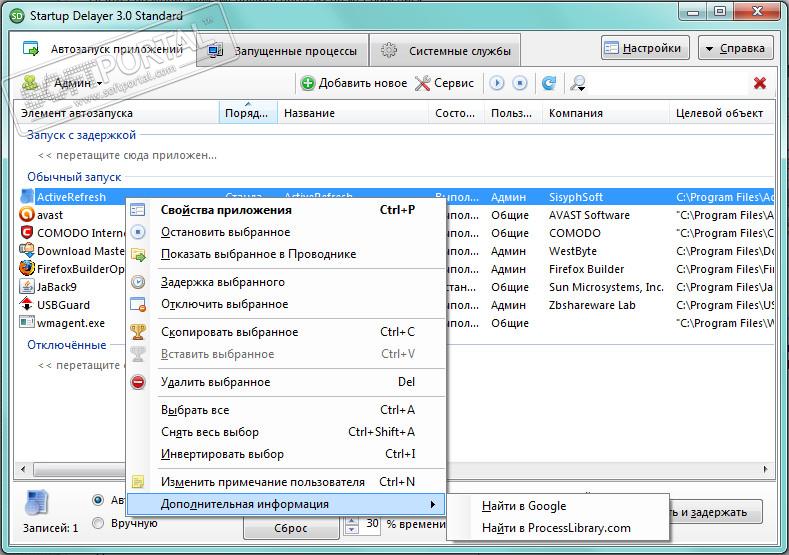
Task: Click the wmagent.exe row icon
Action: (27, 323)
